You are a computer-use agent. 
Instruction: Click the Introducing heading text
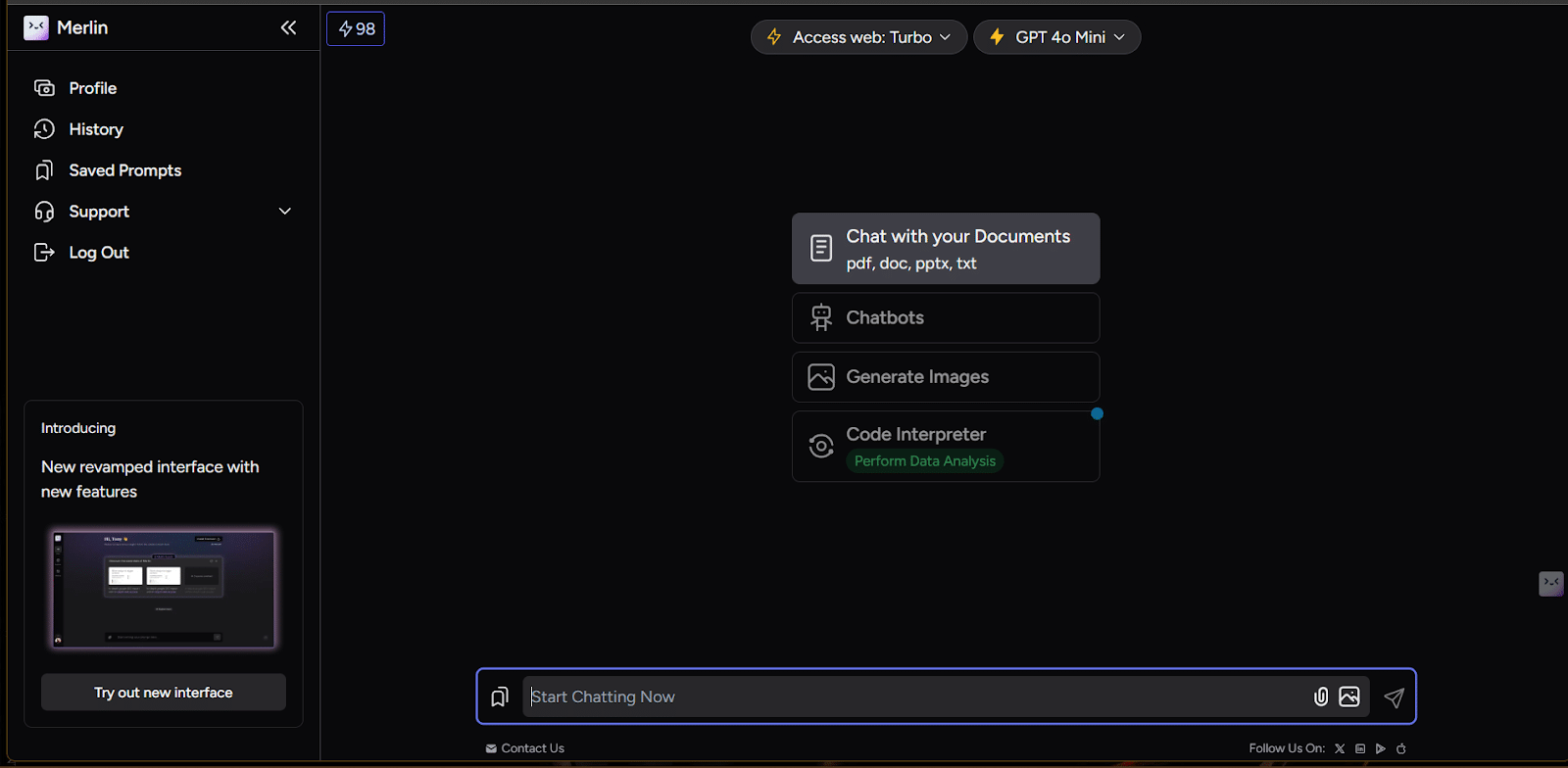click(78, 428)
